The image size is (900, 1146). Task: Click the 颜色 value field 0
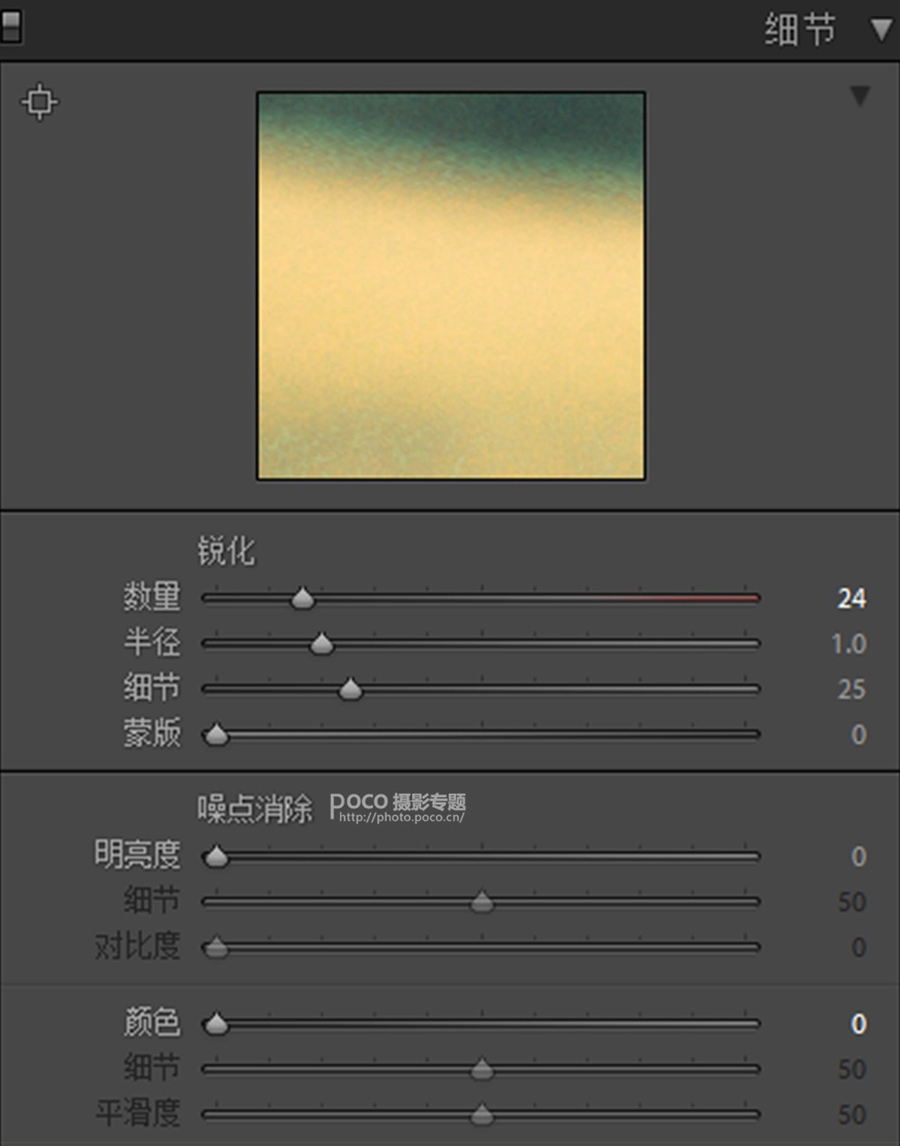[x=859, y=1024]
